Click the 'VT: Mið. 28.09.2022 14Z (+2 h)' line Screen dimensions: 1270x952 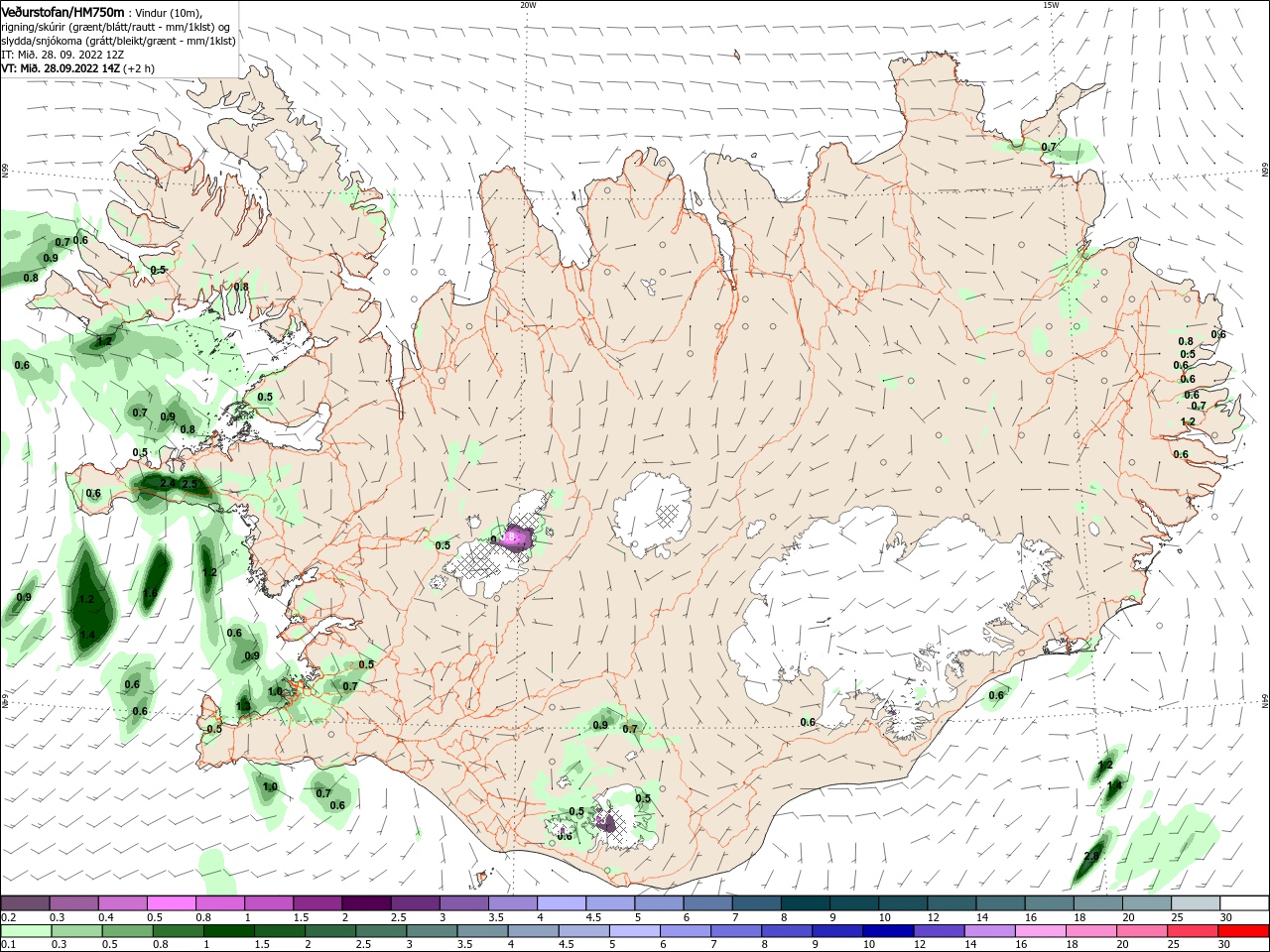click(x=77, y=68)
